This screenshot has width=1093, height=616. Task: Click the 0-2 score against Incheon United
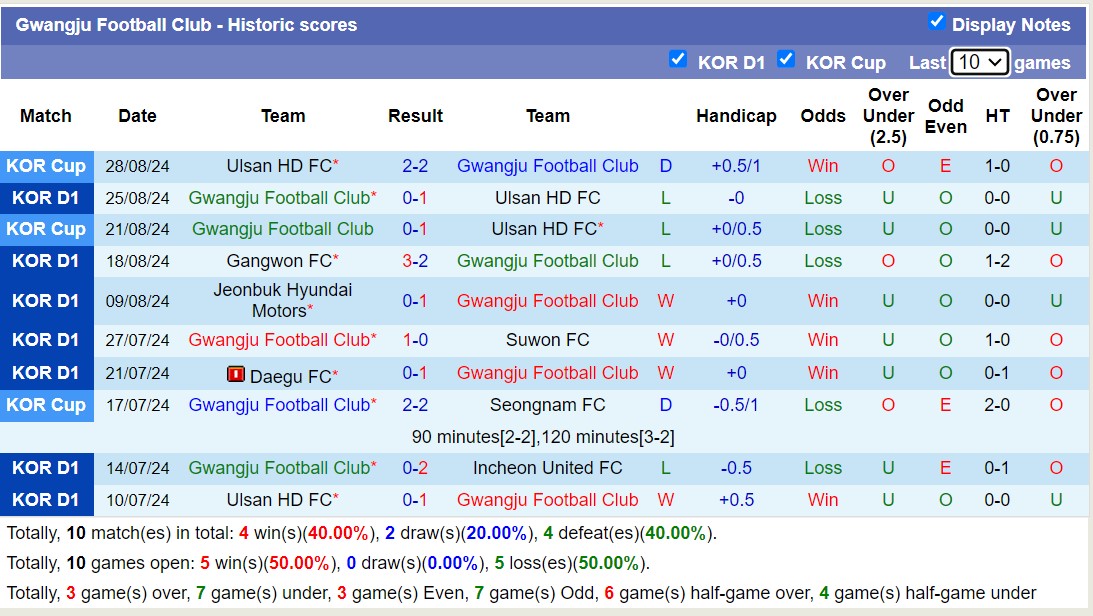click(x=415, y=468)
